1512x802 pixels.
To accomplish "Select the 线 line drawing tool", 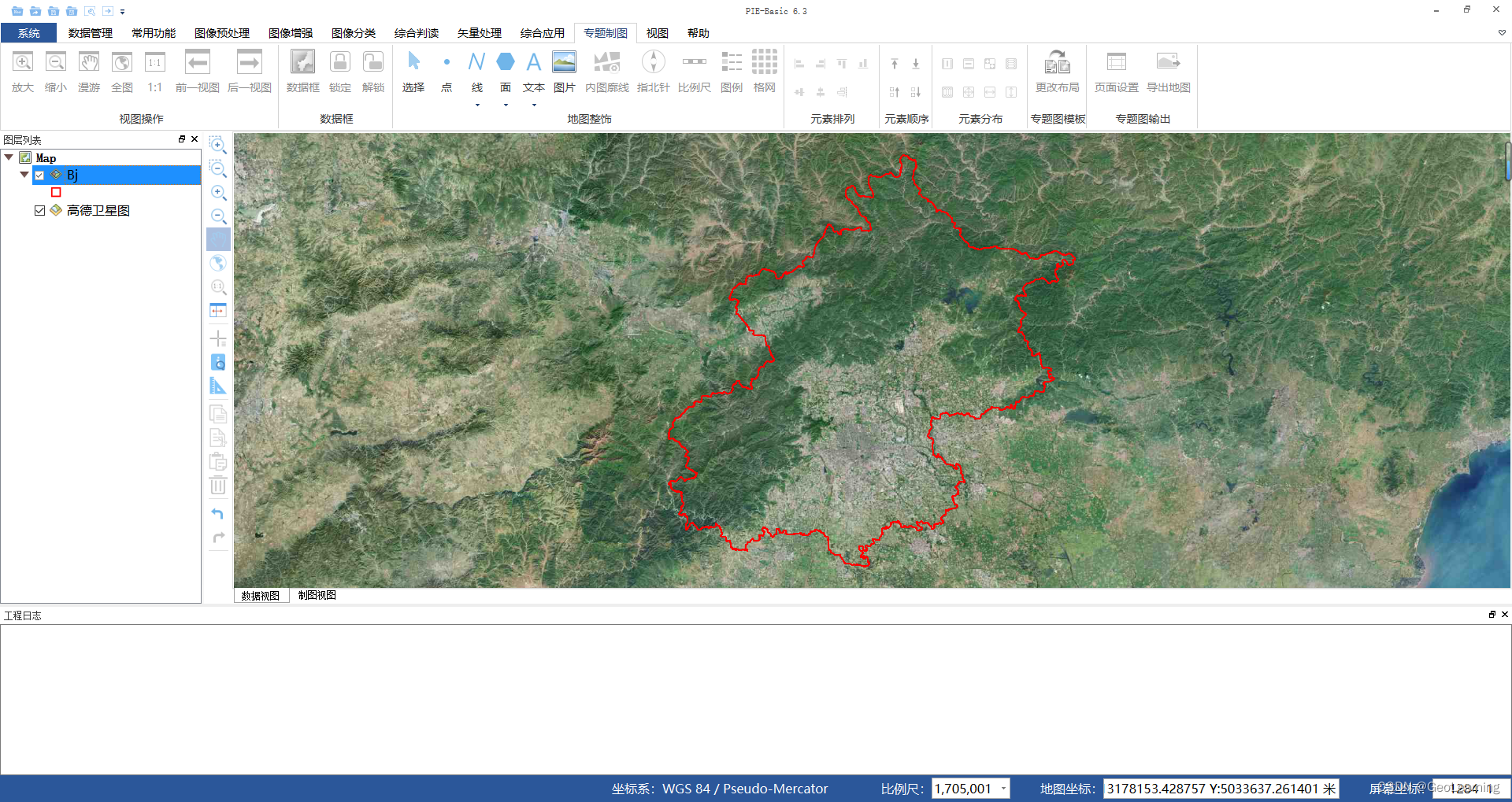I will [476, 72].
